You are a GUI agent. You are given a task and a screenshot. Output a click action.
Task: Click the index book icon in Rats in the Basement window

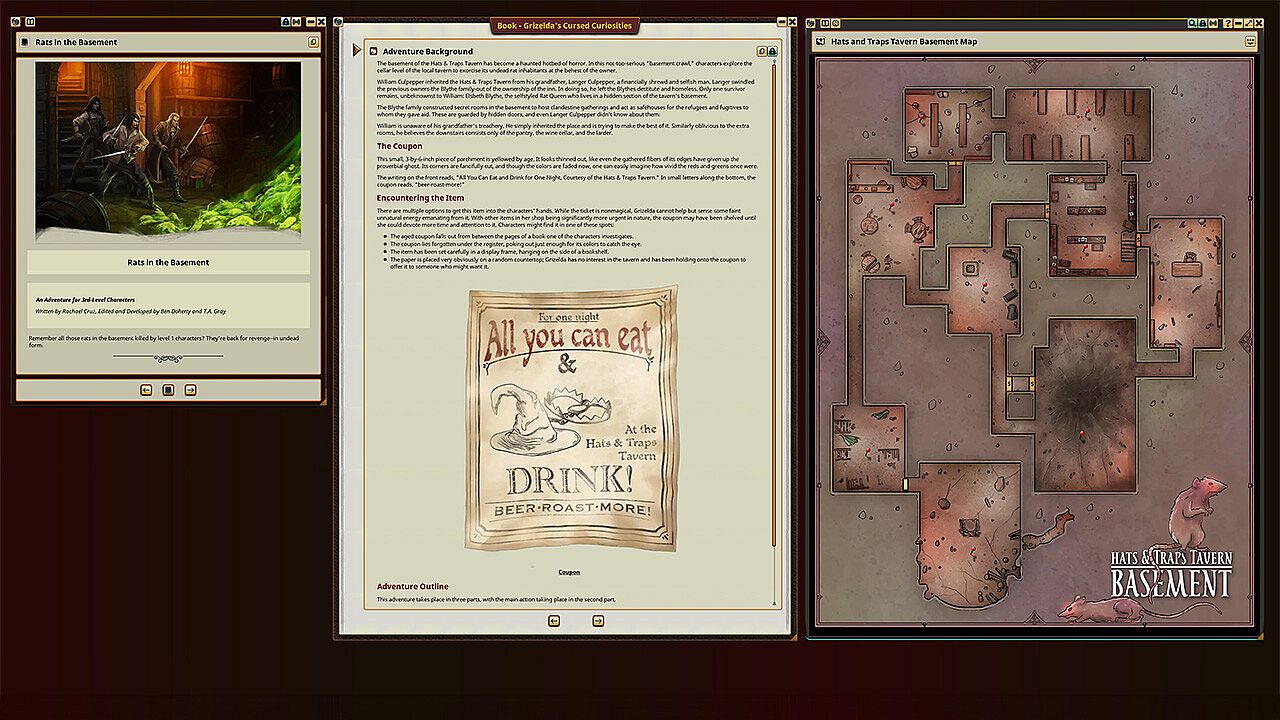[30, 22]
